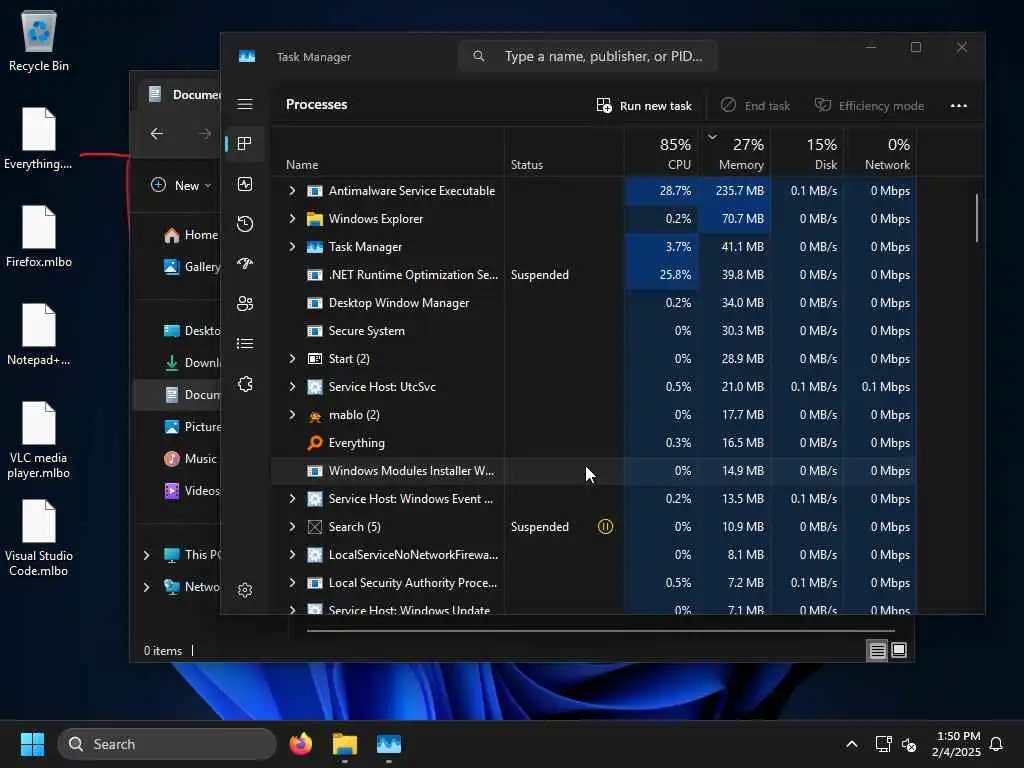Select the .NET Runtime Optimization Service row

(594, 275)
